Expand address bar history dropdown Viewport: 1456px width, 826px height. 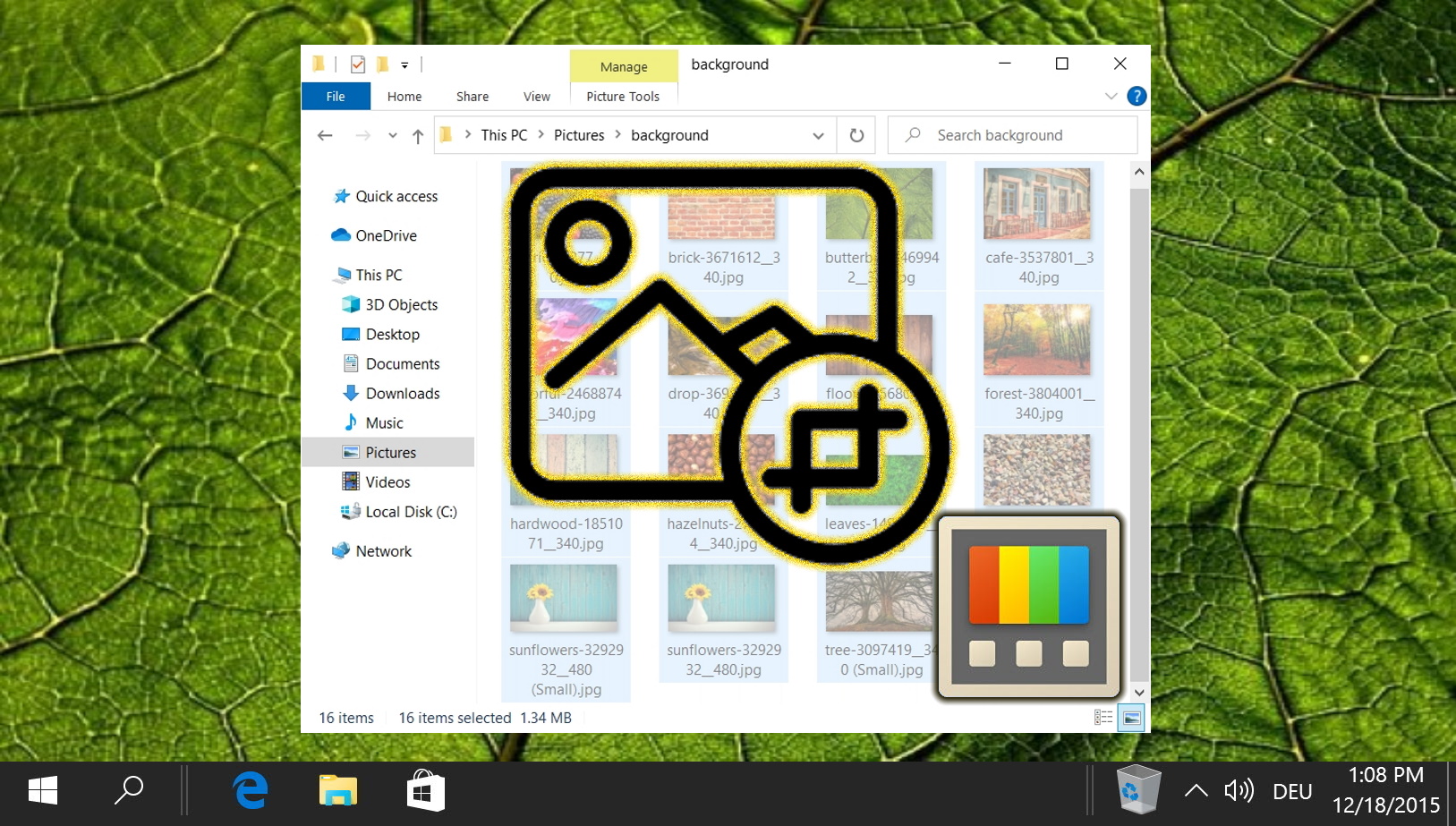point(818,135)
